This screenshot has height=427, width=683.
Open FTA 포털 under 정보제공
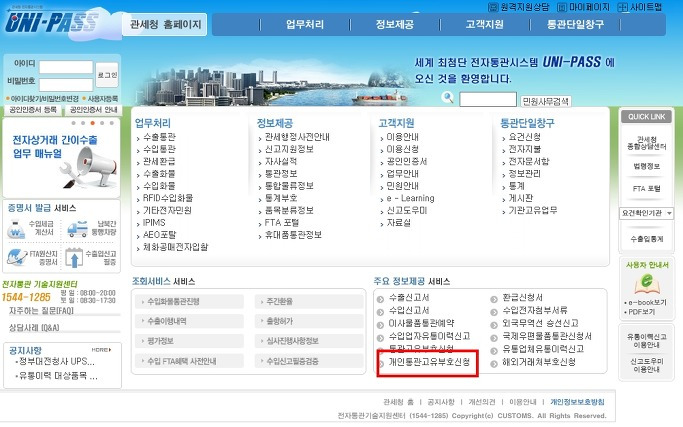coord(282,223)
